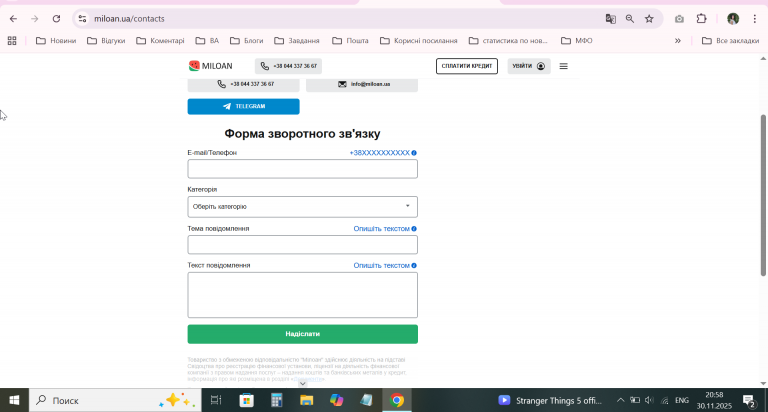768x412 pixels.
Task: Click info icon next to Текст повідомлення hint
Action: pyautogui.click(x=414, y=266)
